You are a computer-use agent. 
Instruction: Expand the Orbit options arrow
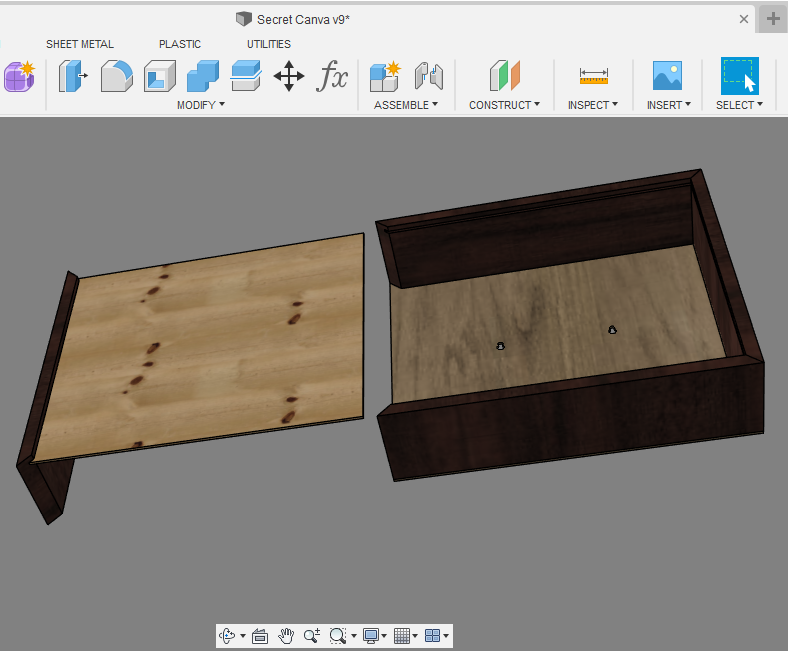[x=243, y=636]
